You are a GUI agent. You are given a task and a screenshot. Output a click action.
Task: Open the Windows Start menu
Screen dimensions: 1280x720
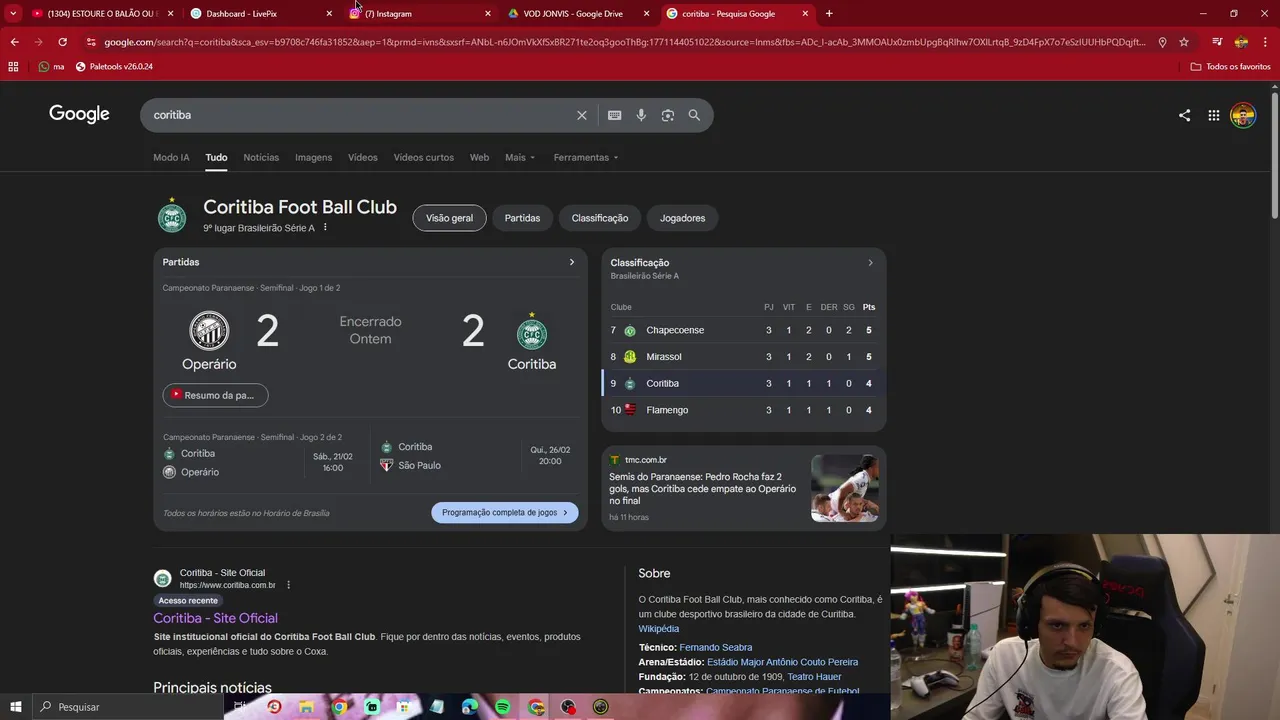(x=15, y=707)
